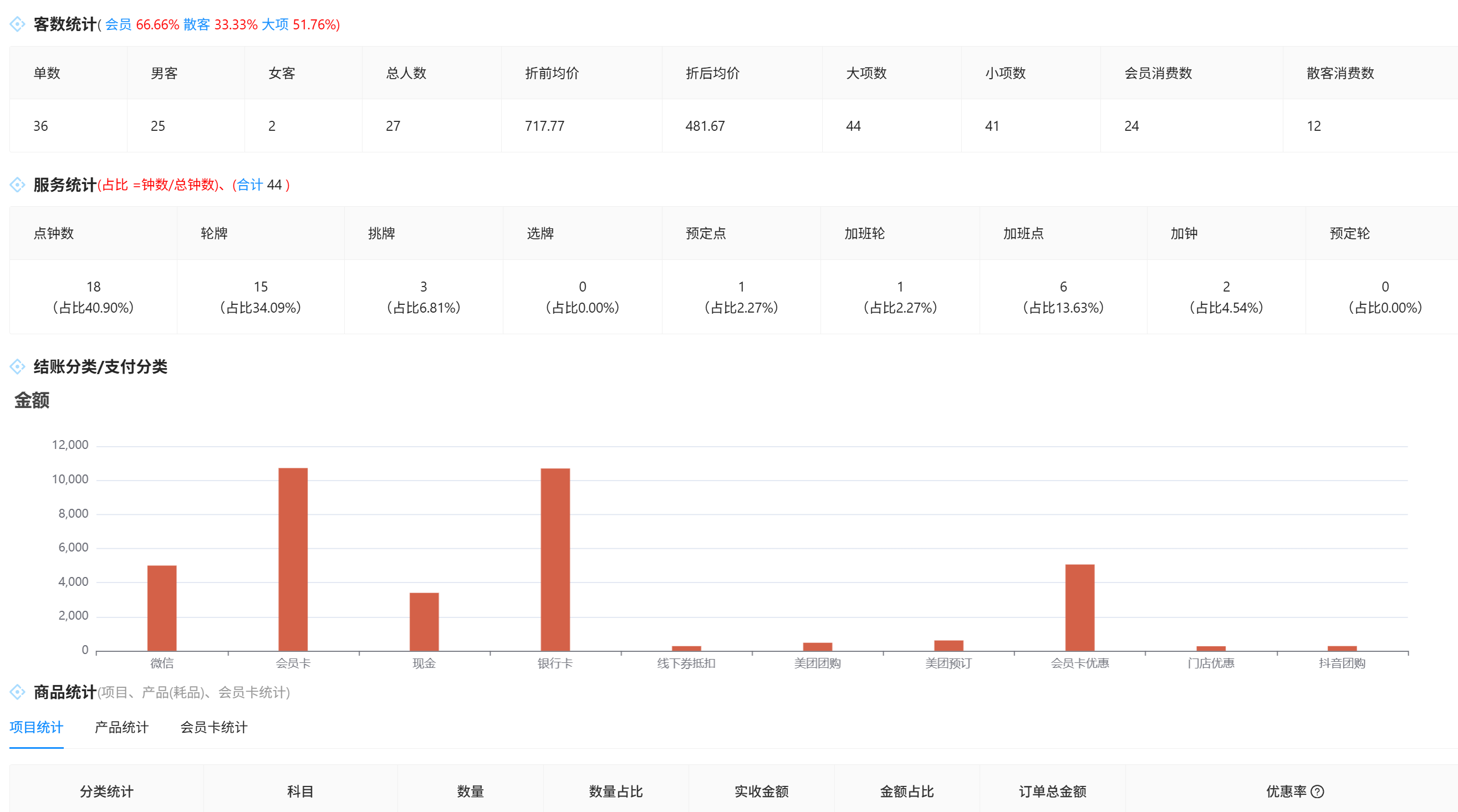Click the 美团预订 axis label
The image size is (1458, 812).
948,663
